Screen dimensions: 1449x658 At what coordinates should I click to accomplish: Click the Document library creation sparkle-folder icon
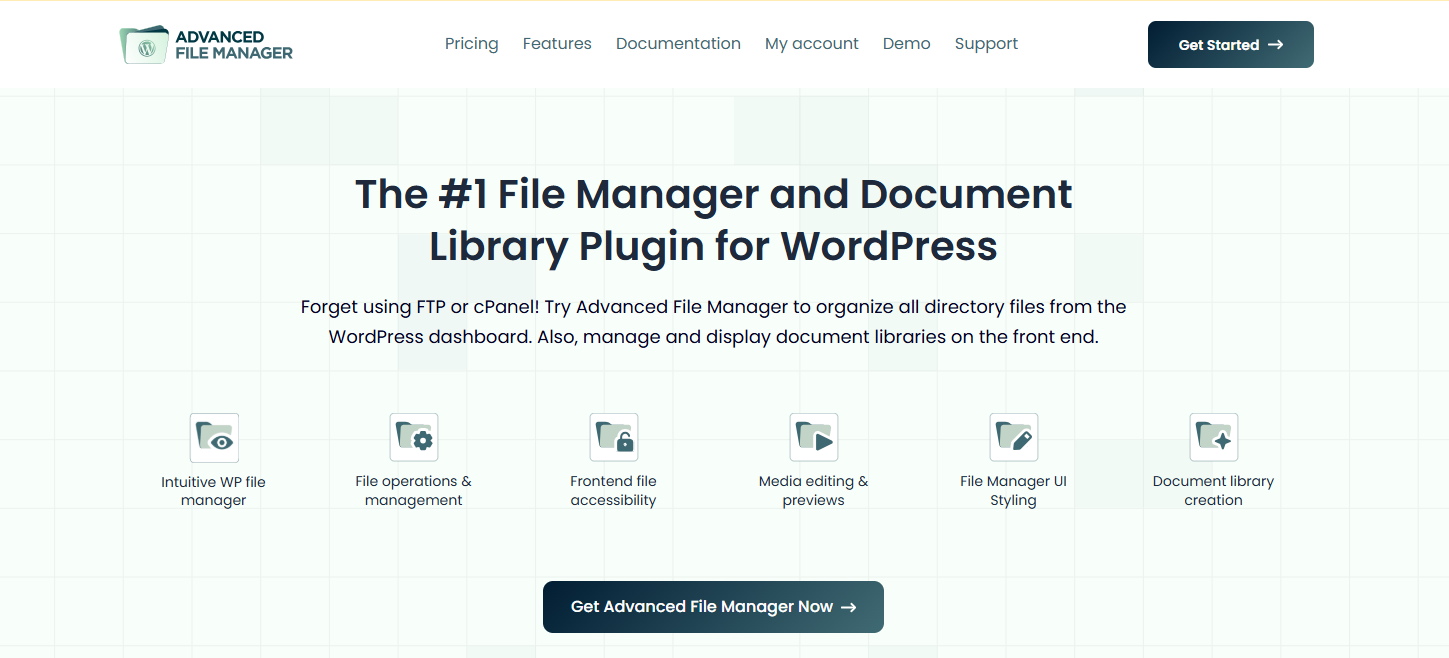(x=1214, y=438)
